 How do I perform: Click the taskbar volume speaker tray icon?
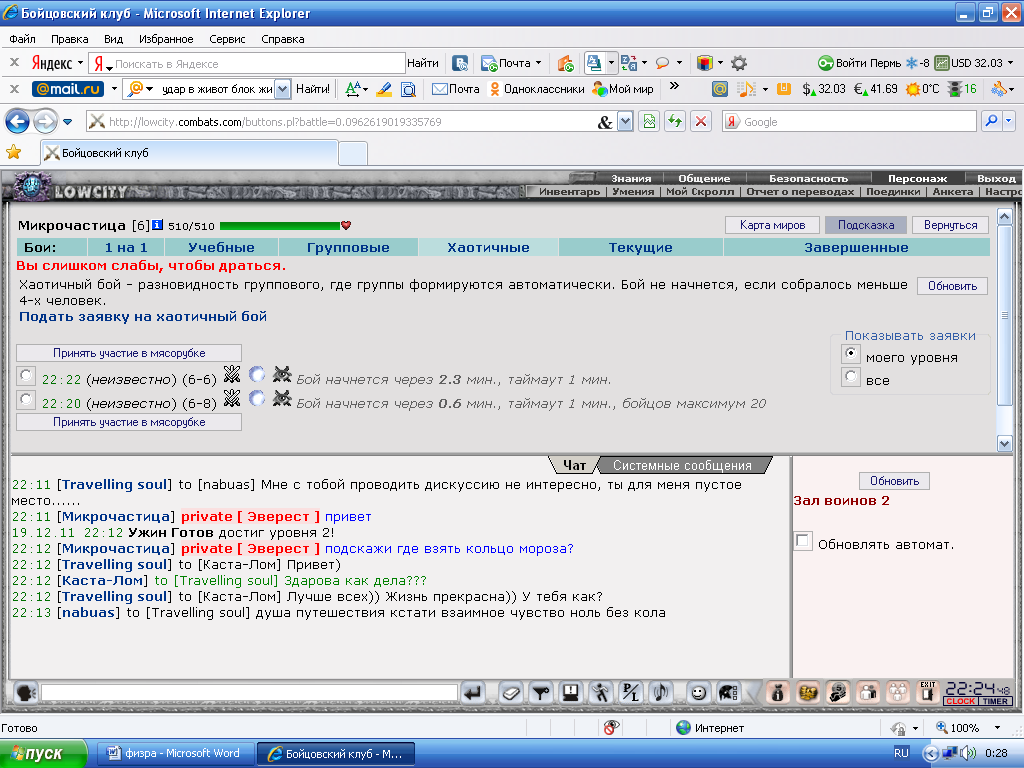coord(966,753)
